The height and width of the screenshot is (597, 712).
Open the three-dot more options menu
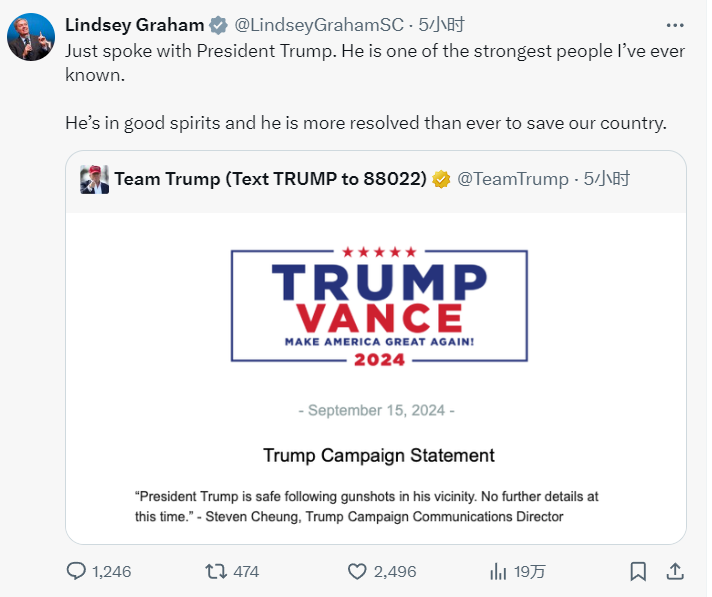coord(675,25)
